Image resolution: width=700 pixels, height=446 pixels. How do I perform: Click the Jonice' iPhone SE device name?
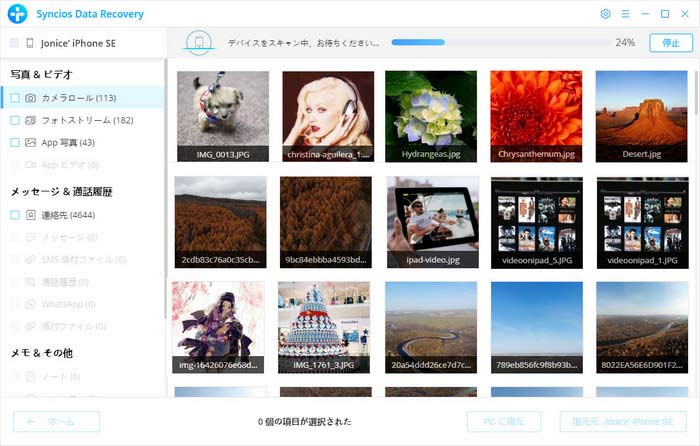(x=78, y=43)
